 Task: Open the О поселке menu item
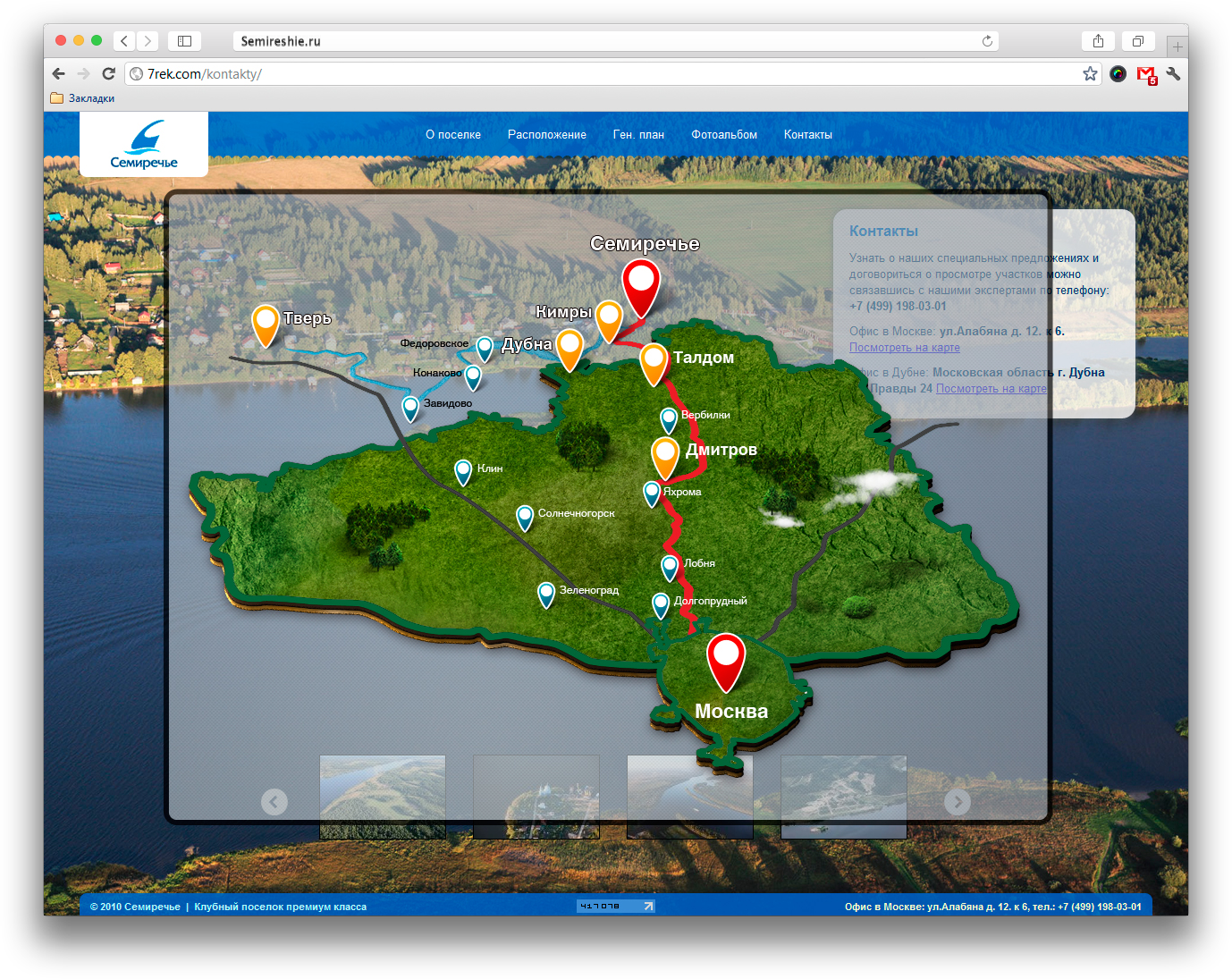[453, 135]
